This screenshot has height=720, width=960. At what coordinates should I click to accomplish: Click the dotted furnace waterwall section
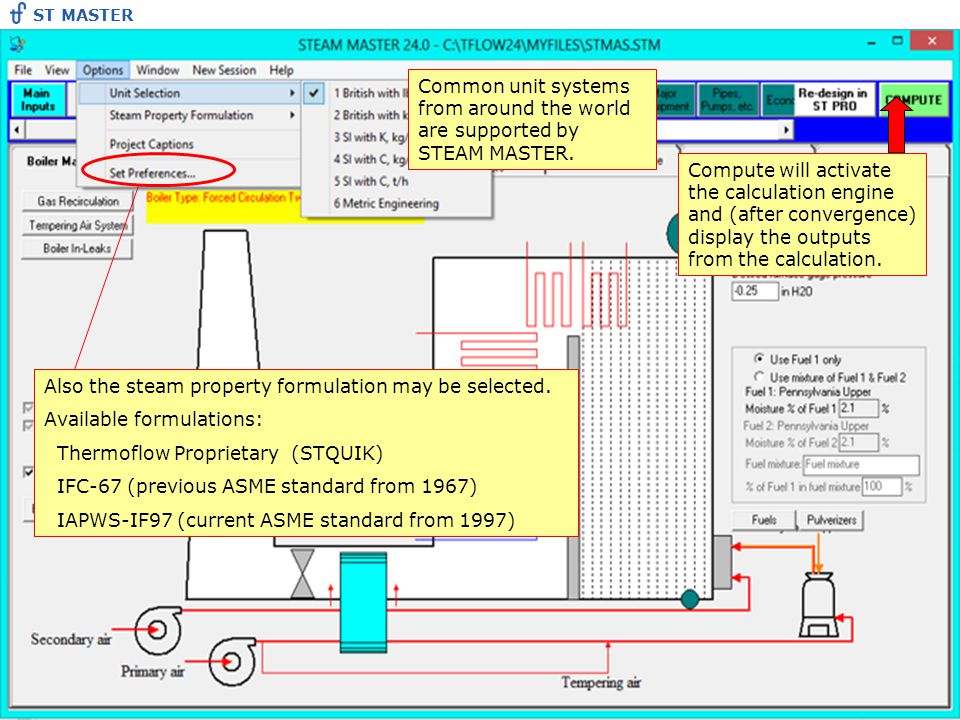pyautogui.click(x=645, y=429)
